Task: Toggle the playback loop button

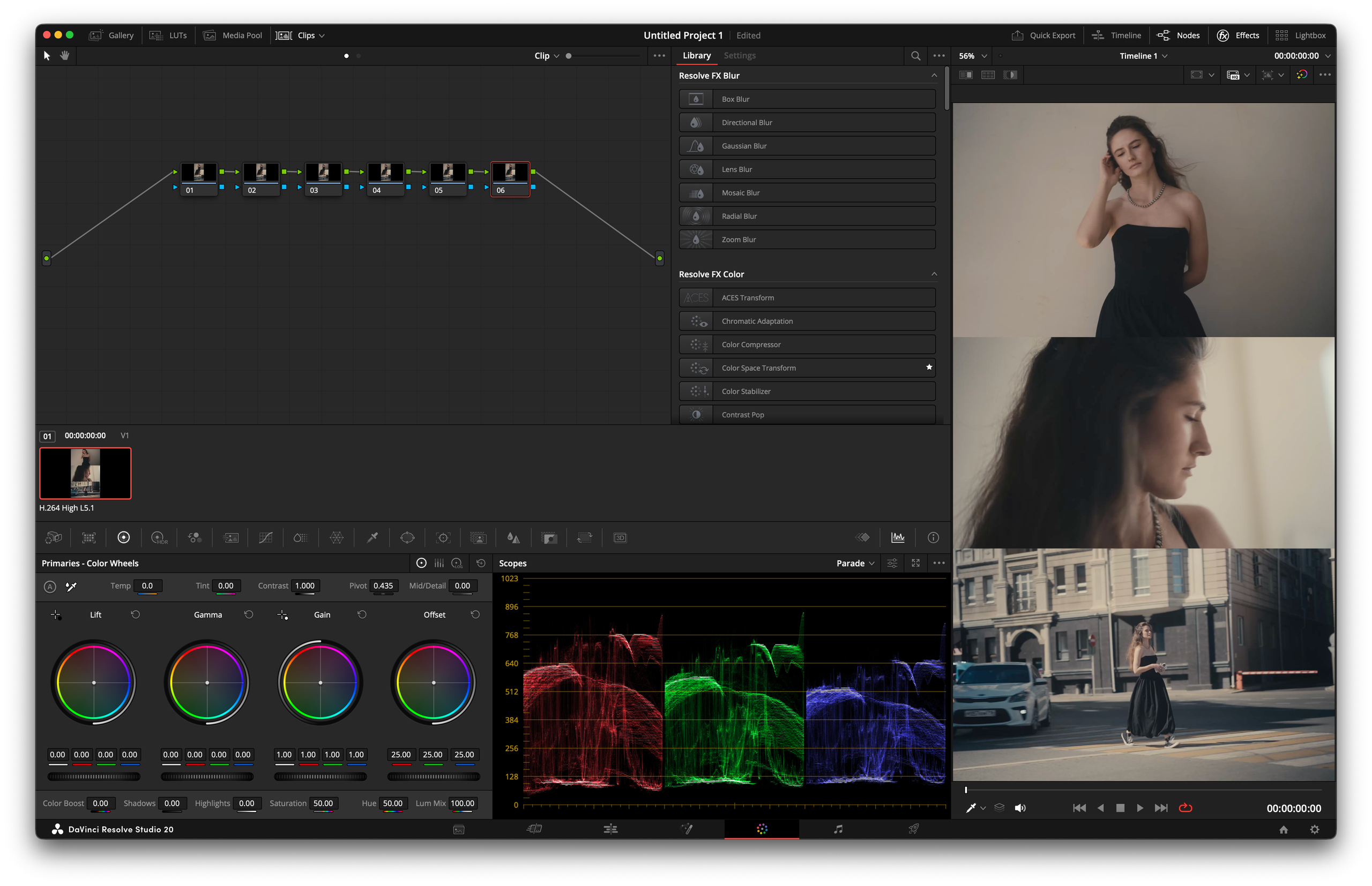Action: (x=1185, y=808)
